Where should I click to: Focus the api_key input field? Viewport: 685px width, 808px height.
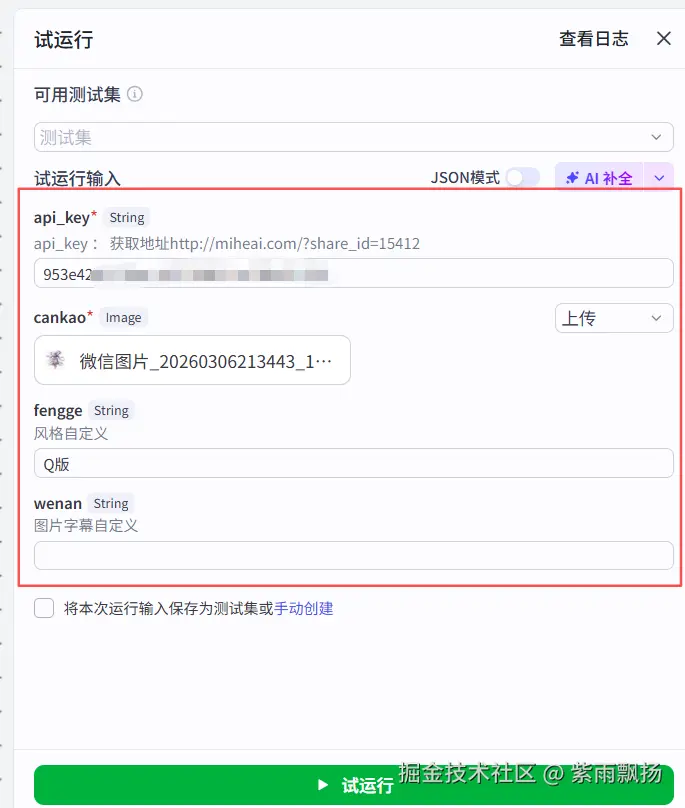click(x=354, y=274)
